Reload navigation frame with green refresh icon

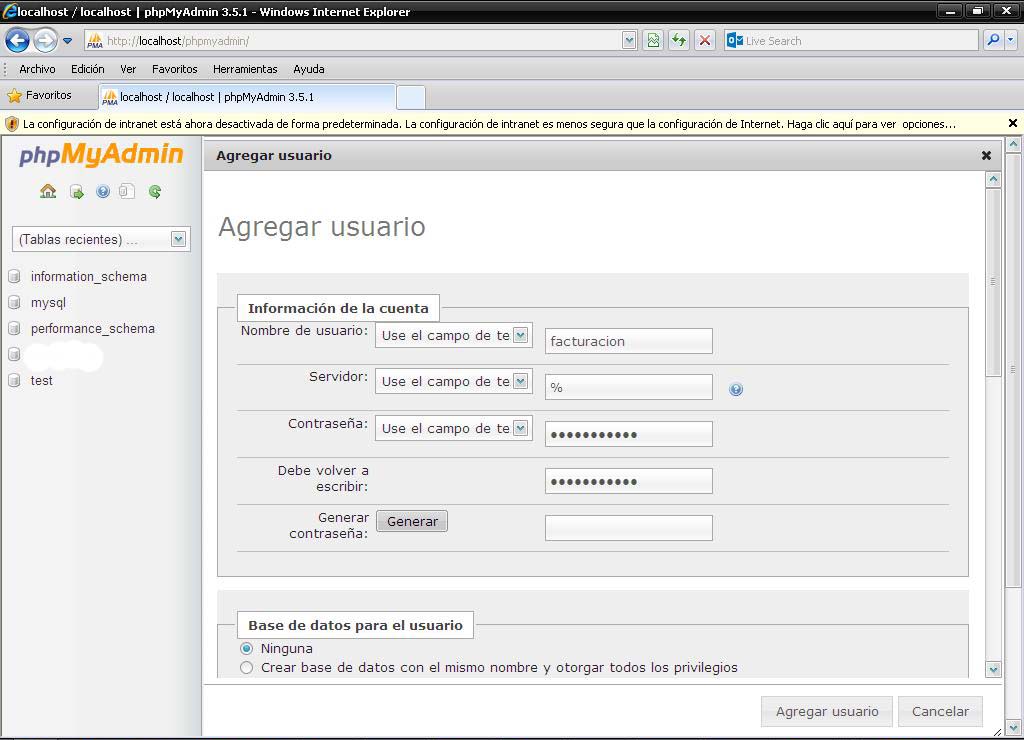[155, 191]
